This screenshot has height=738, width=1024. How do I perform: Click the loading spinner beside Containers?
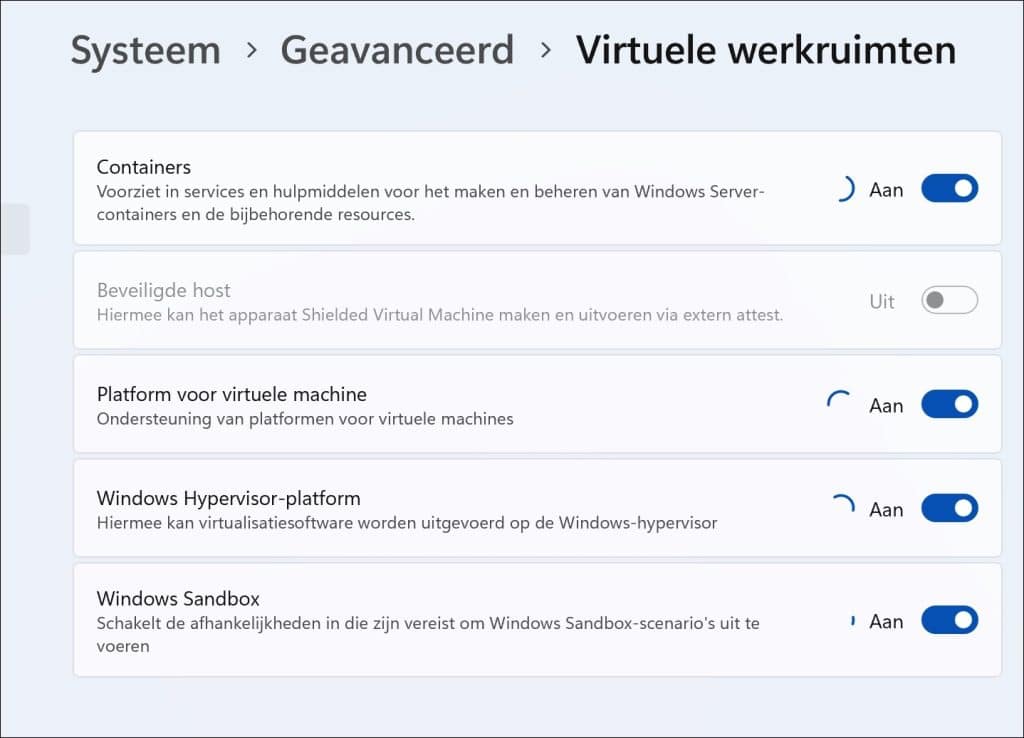[845, 188]
